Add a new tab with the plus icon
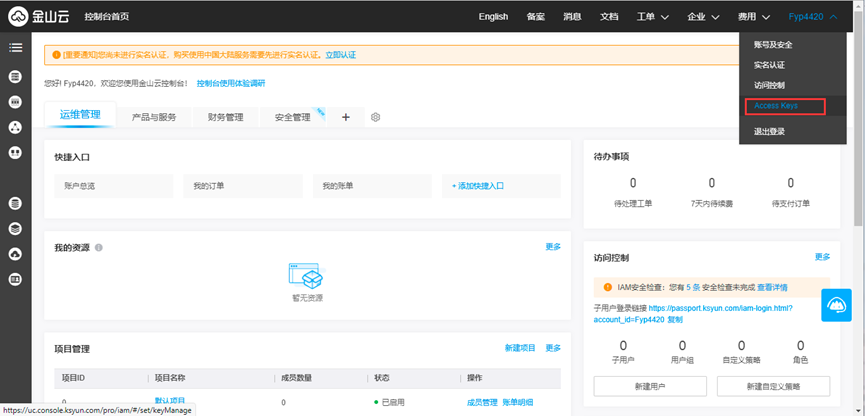This screenshot has height=416, width=865. [346, 117]
